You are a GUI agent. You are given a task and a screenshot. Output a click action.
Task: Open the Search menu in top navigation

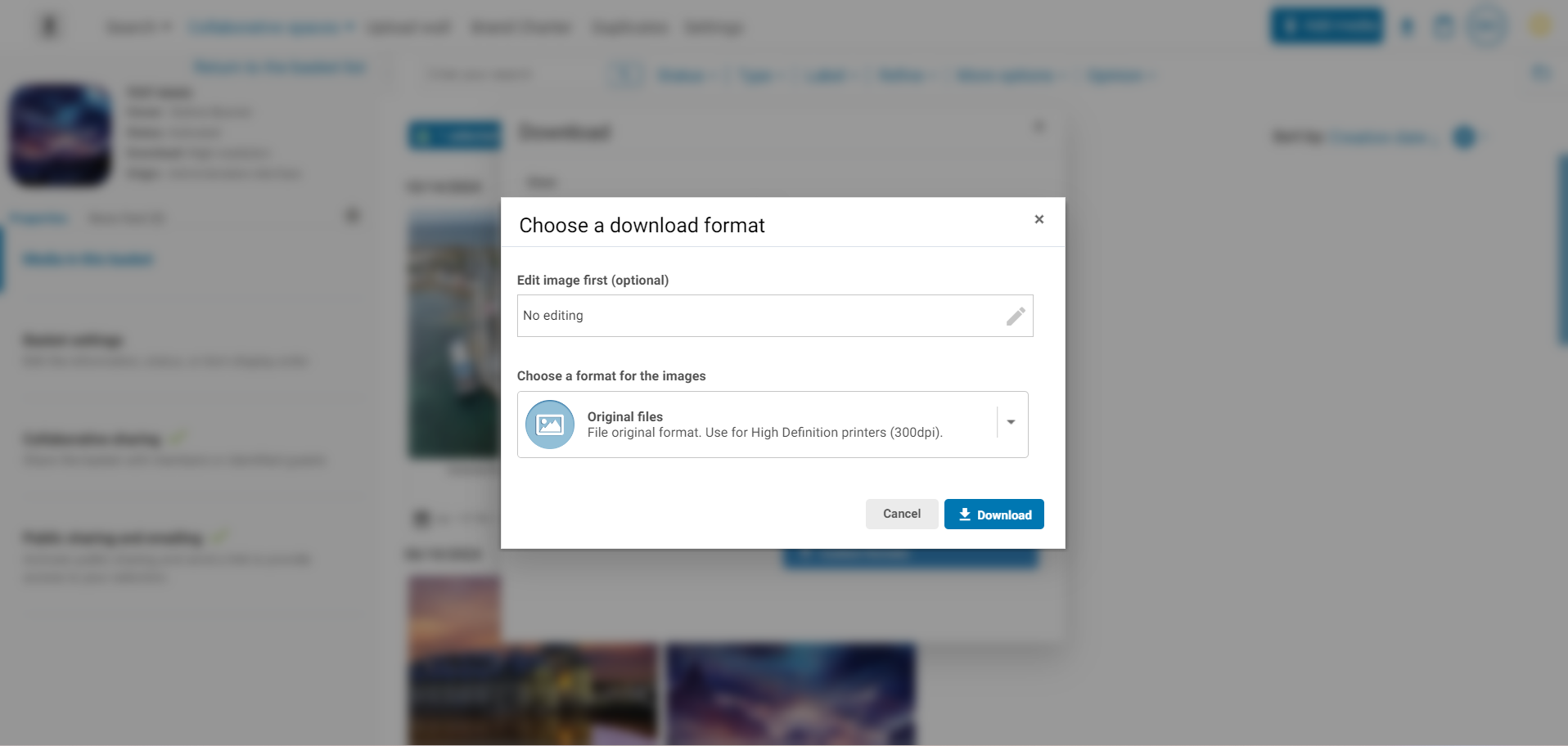(139, 27)
